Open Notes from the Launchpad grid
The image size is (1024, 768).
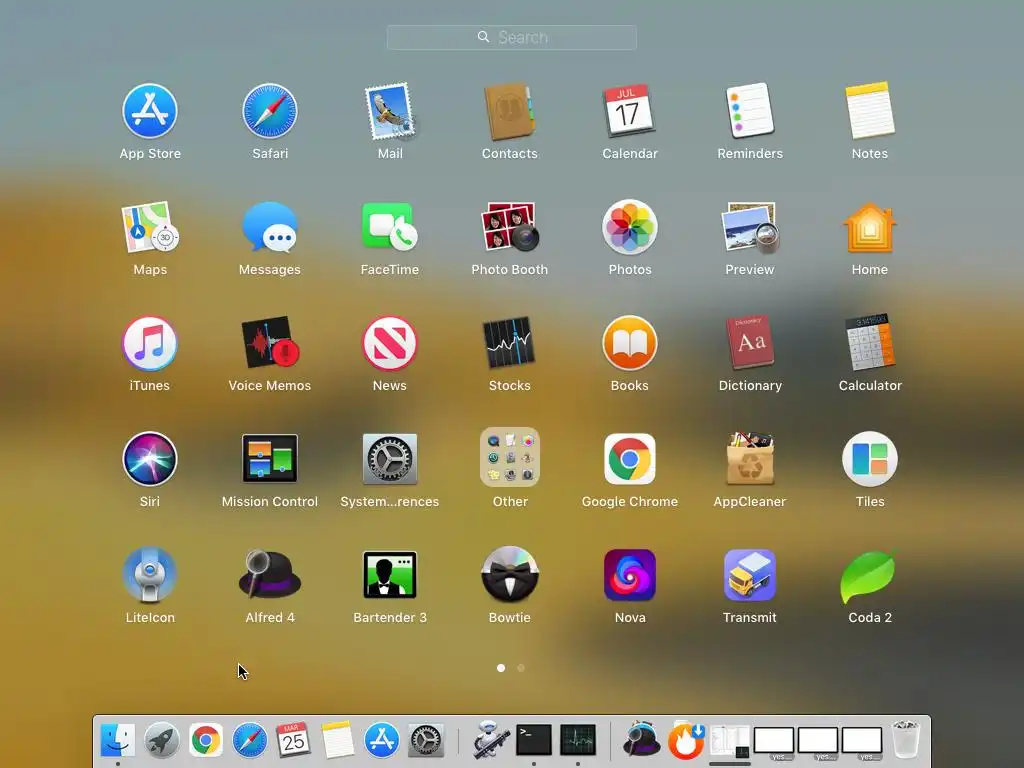(870, 111)
